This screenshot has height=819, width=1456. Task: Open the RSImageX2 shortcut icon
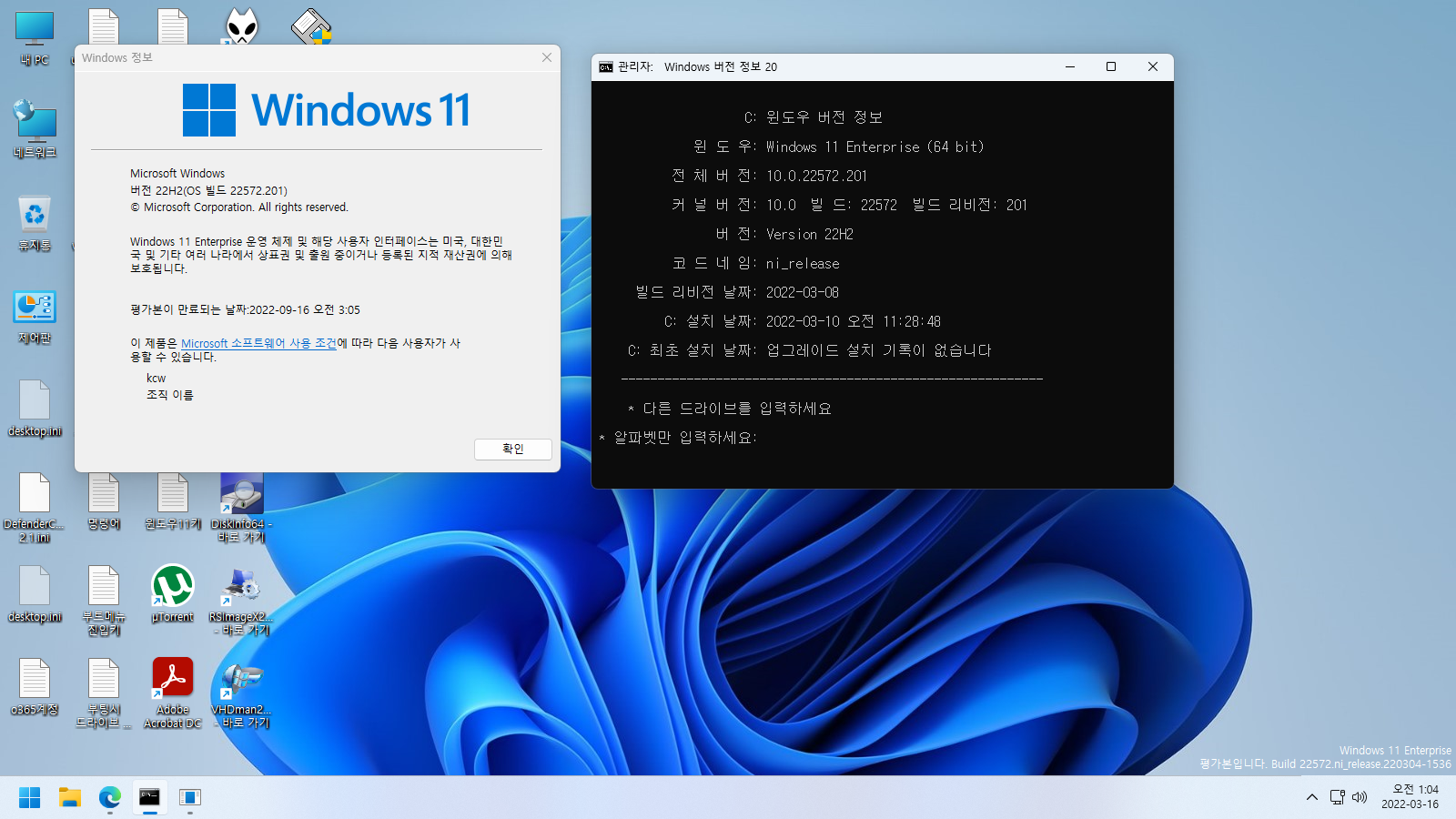pyautogui.click(x=242, y=601)
